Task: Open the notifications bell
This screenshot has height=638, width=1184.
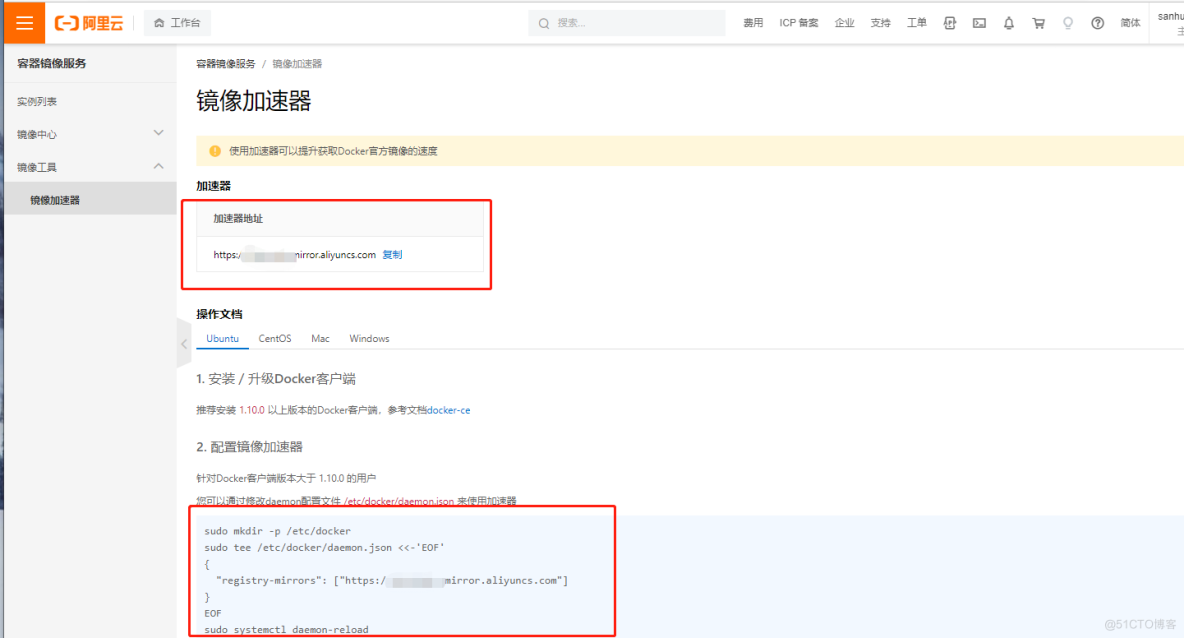Action: pyautogui.click(x=1009, y=23)
